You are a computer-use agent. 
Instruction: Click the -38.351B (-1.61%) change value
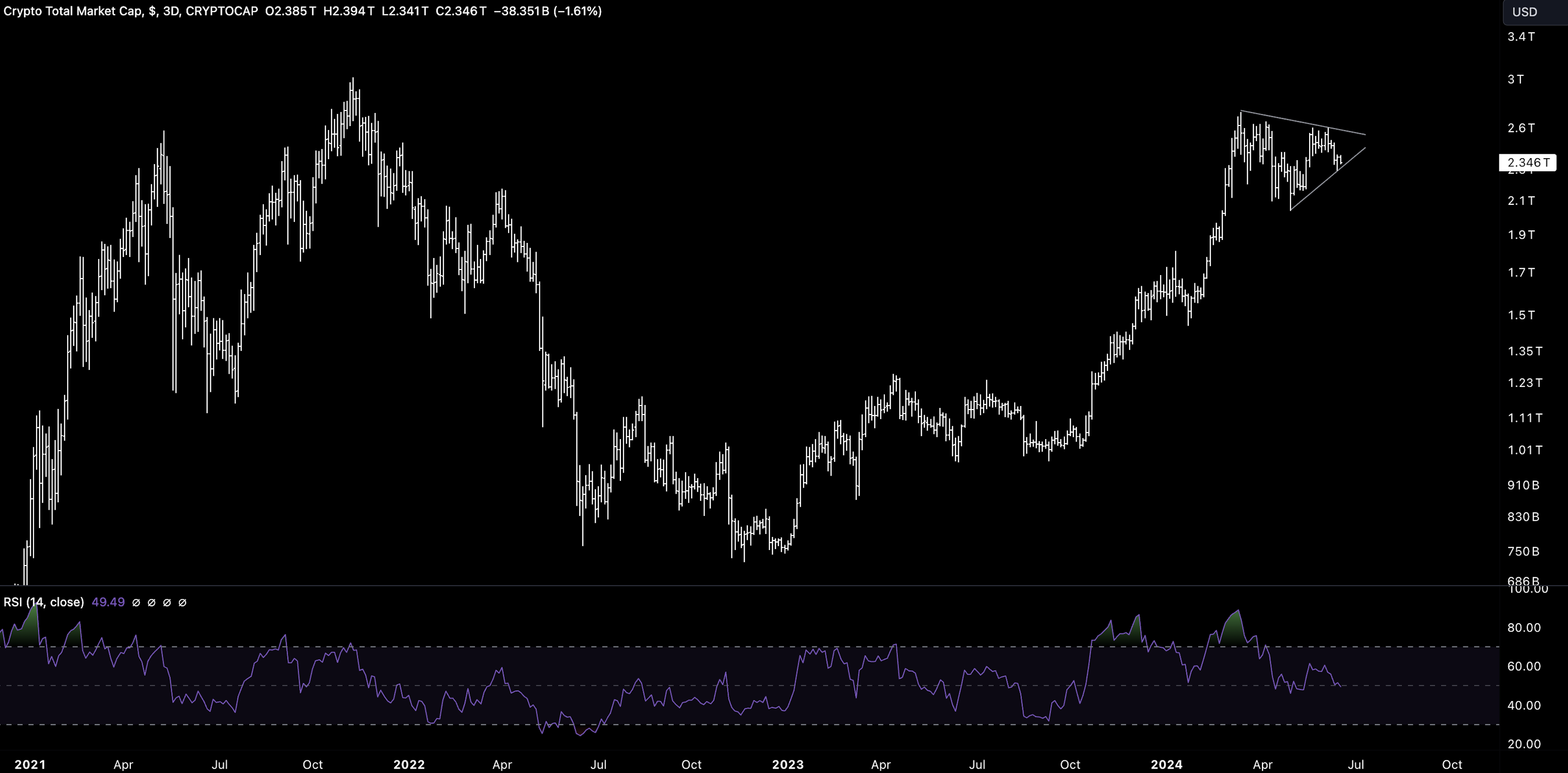click(x=547, y=11)
